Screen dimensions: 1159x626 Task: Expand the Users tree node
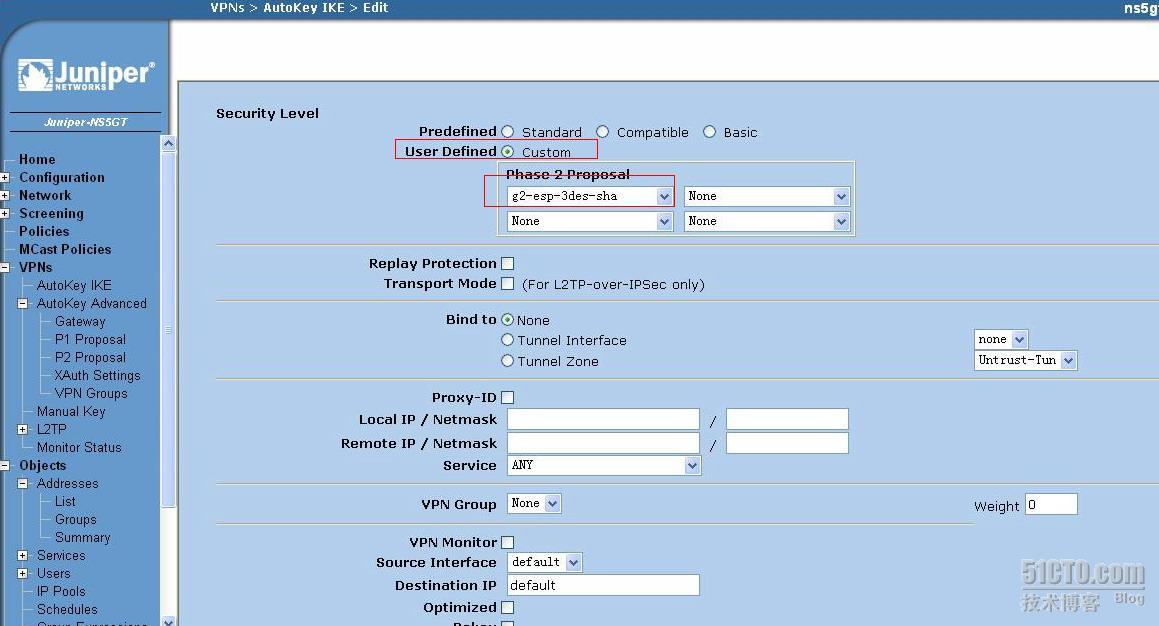click(x=22, y=574)
